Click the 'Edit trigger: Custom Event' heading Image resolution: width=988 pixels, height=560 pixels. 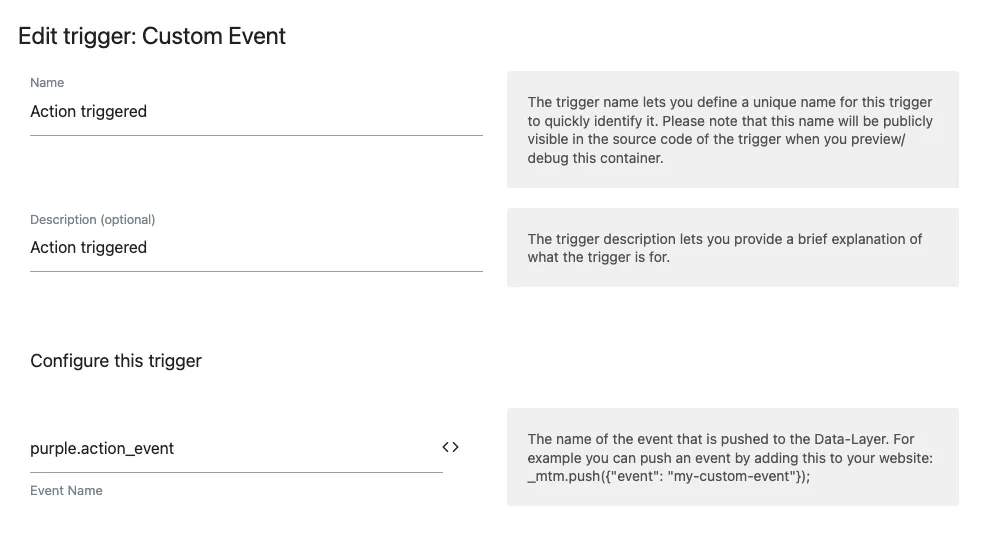click(x=152, y=37)
